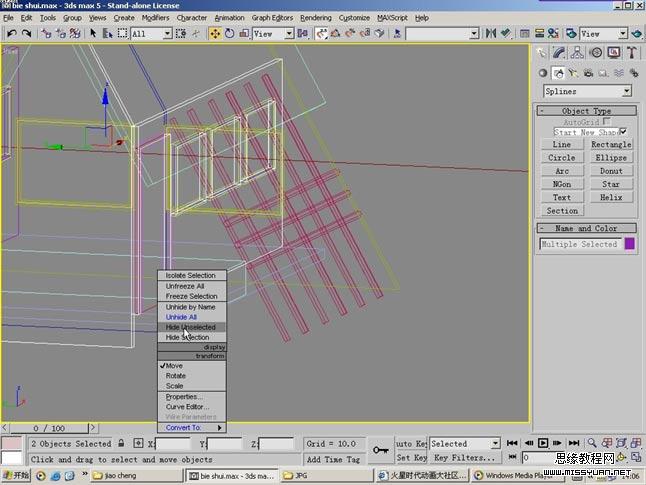646x485 pixels.
Task: Collapse the Name and Color rollout
Action: tap(586, 228)
